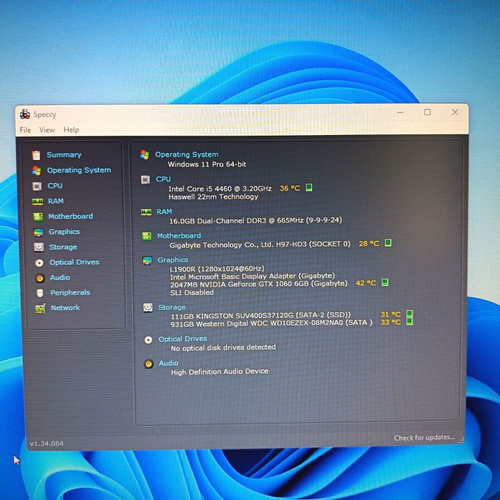Go to CPU section in sidebar

55,186
